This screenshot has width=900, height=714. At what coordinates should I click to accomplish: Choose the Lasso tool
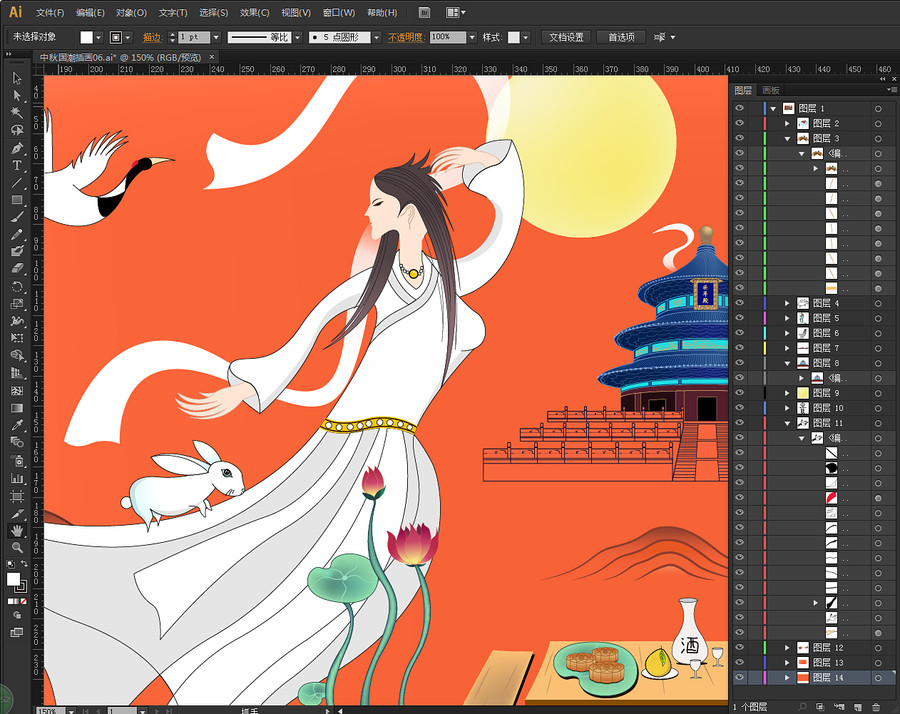17,130
